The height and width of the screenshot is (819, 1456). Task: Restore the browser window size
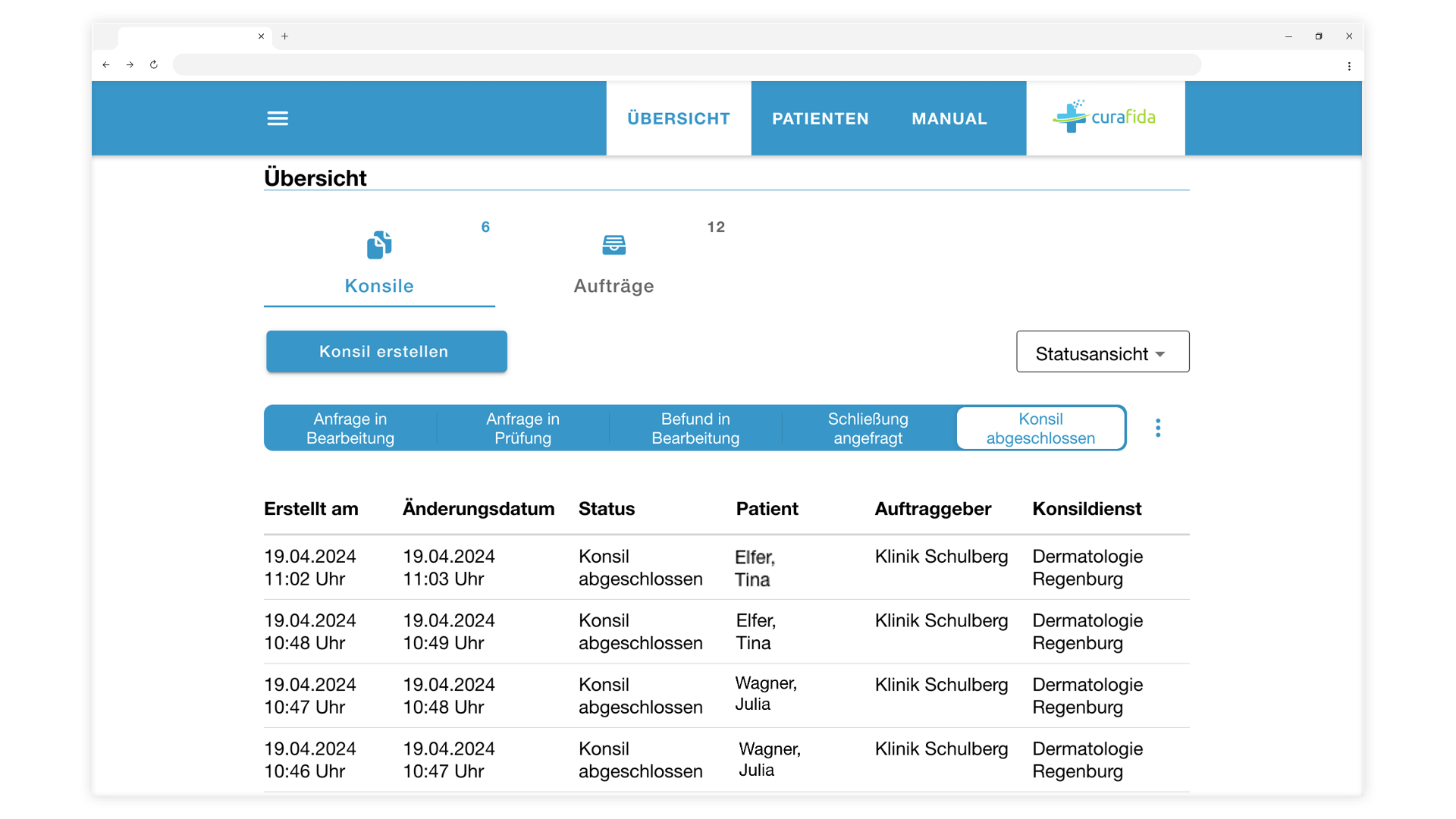(1319, 36)
